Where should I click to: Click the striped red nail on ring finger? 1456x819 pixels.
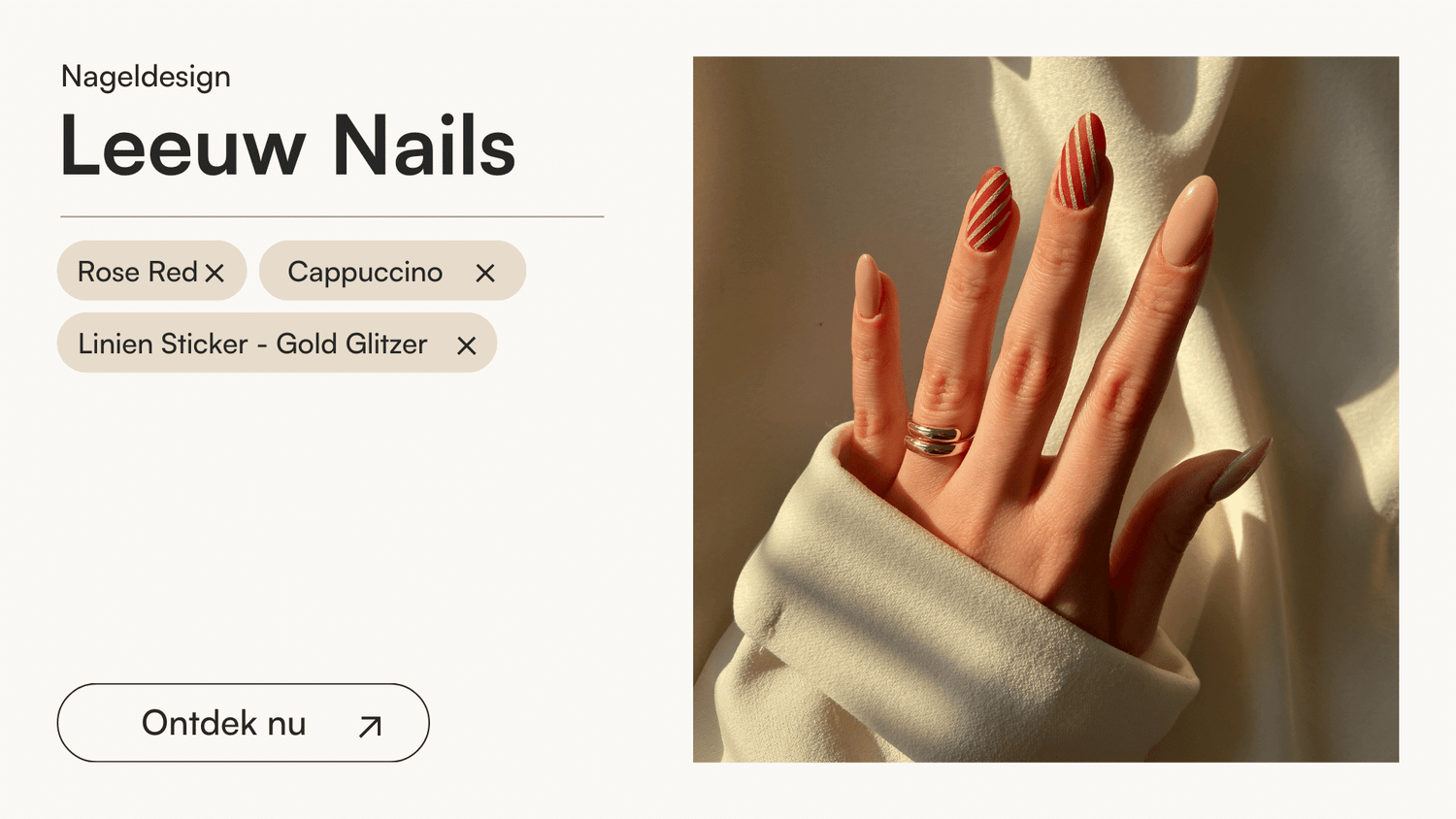(989, 210)
